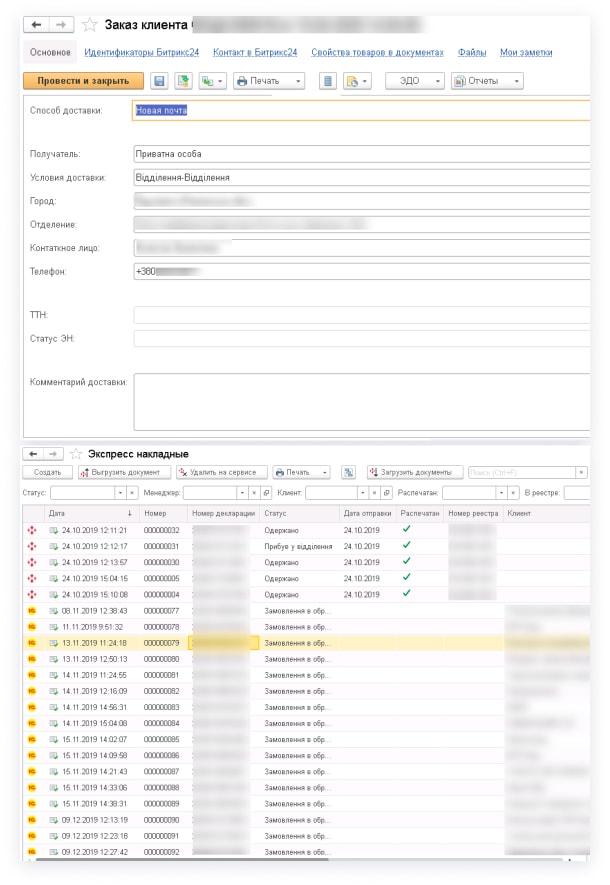
Task: Open Идентификаторы Битрикс24 tab
Action: (142, 52)
